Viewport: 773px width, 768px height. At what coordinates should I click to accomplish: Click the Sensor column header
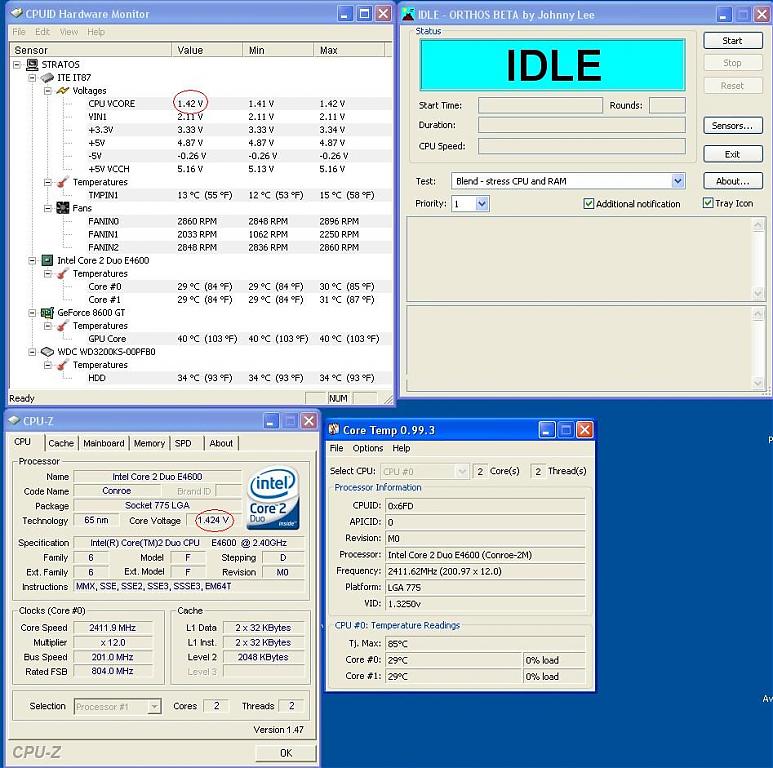91,50
